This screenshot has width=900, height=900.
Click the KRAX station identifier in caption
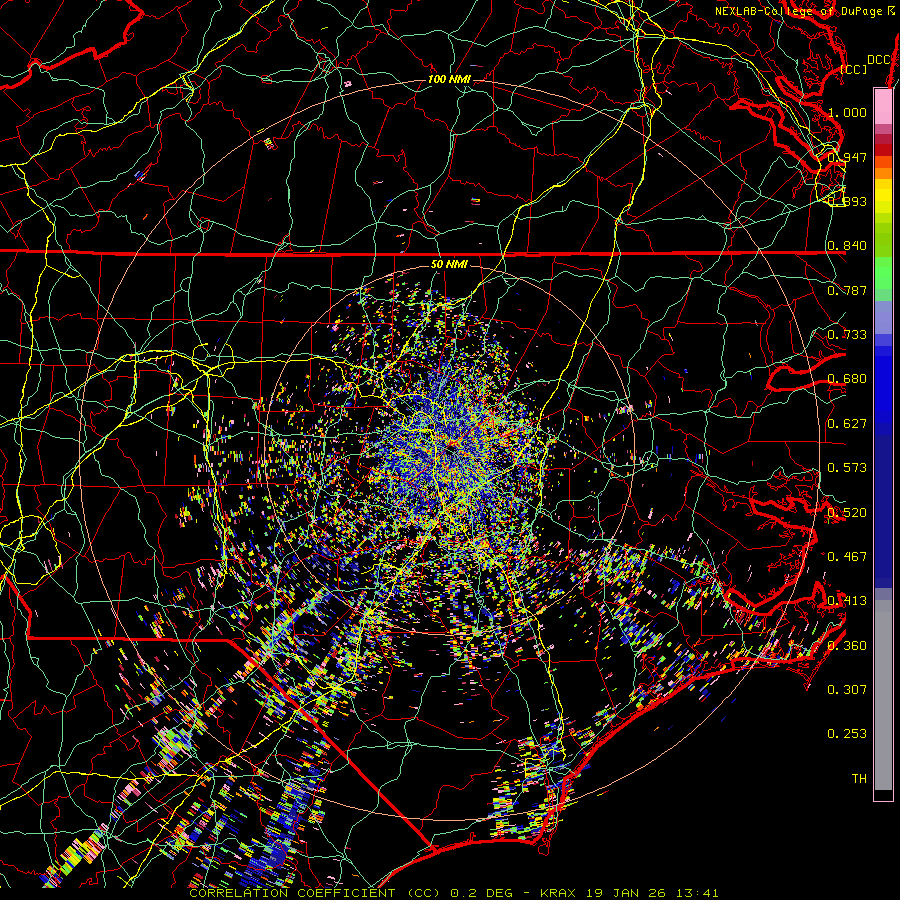[x=557, y=893]
